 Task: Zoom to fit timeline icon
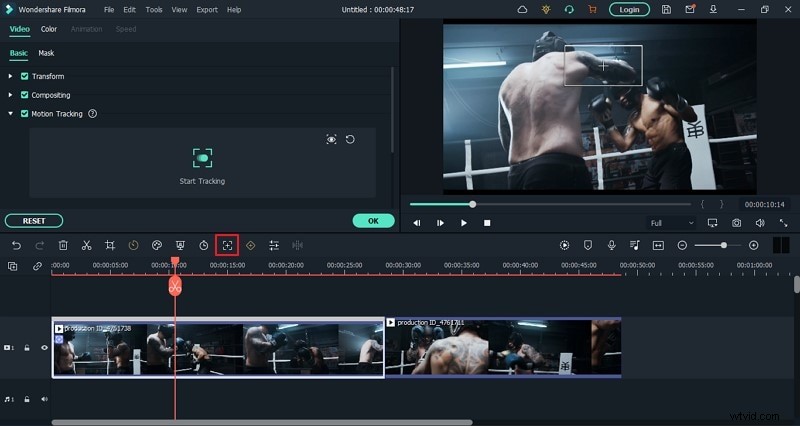point(658,245)
